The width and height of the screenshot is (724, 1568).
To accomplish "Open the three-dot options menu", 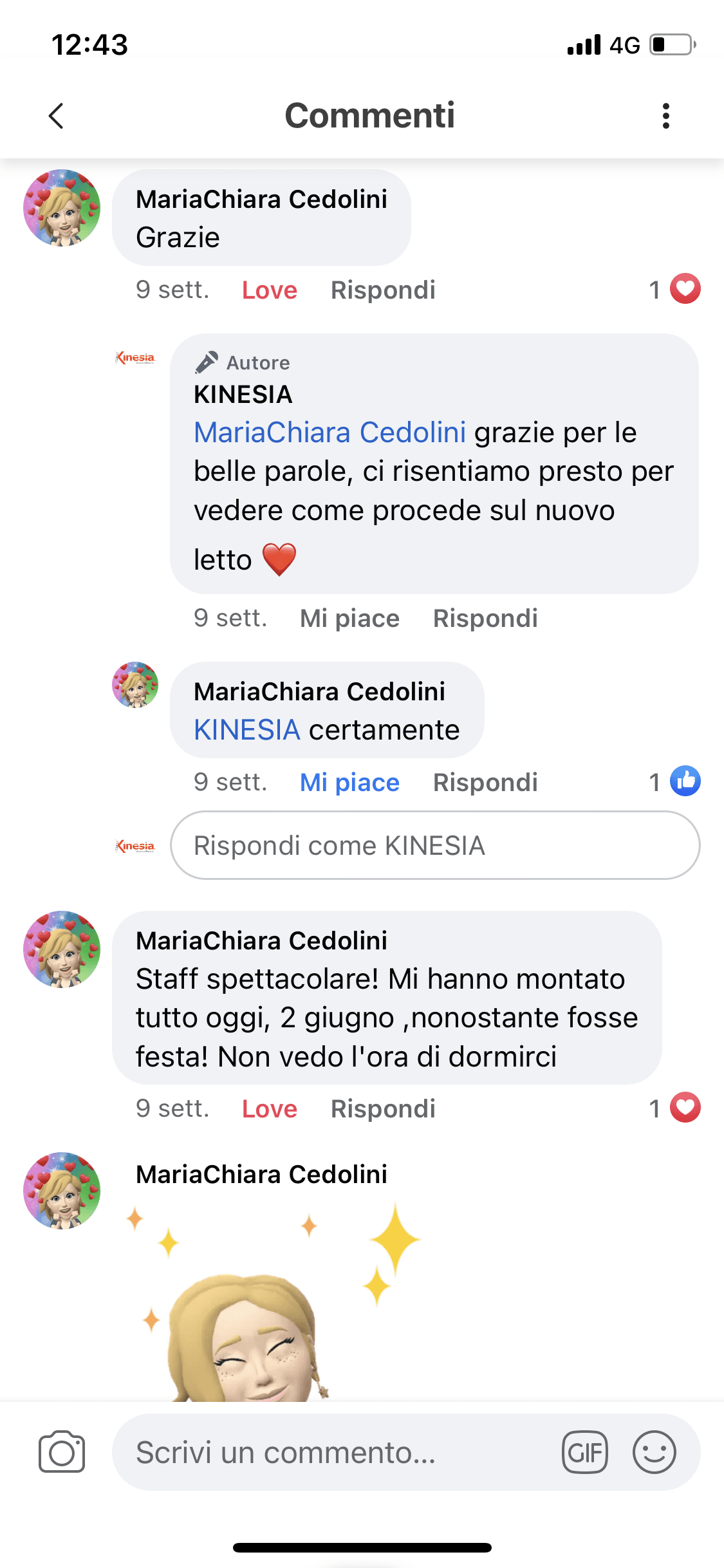I will click(666, 116).
